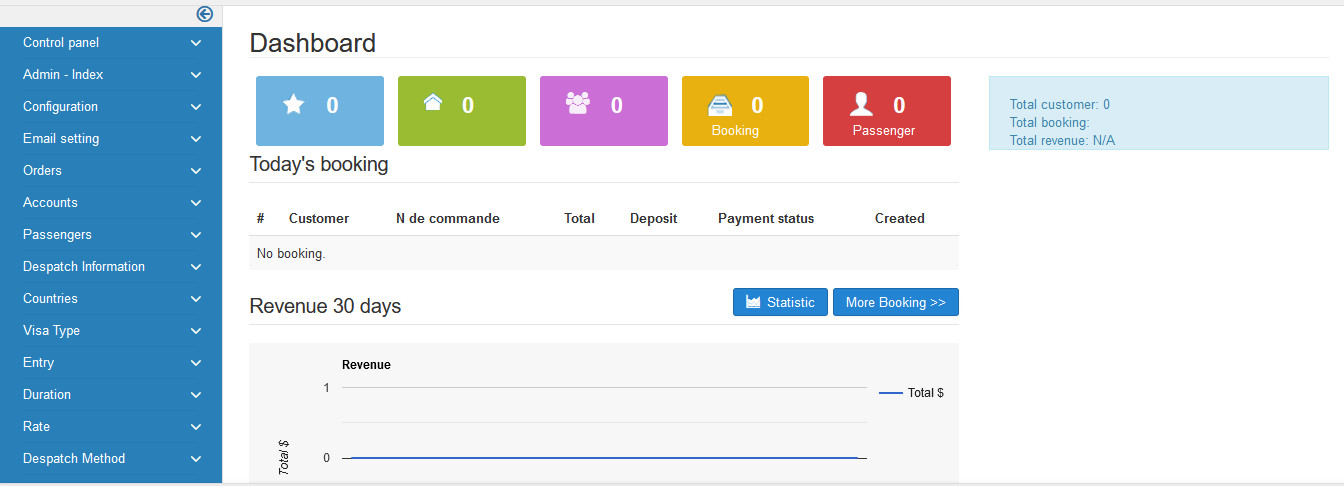Expand Entry chevron

(x=196, y=363)
